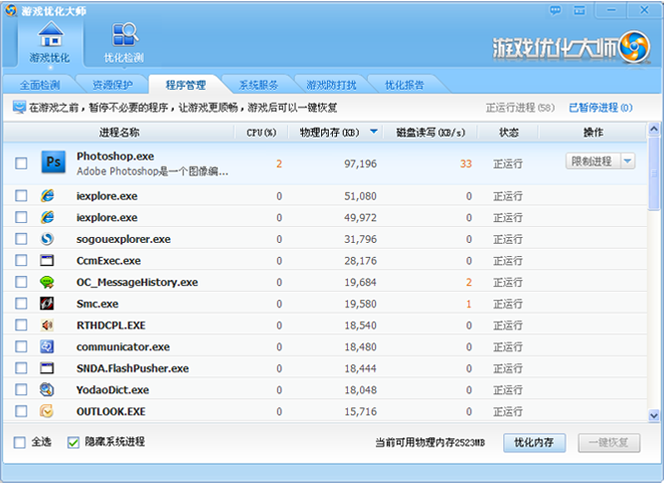
Task: Tick the checkbox for Photoshop.exe
Action: click(21, 163)
